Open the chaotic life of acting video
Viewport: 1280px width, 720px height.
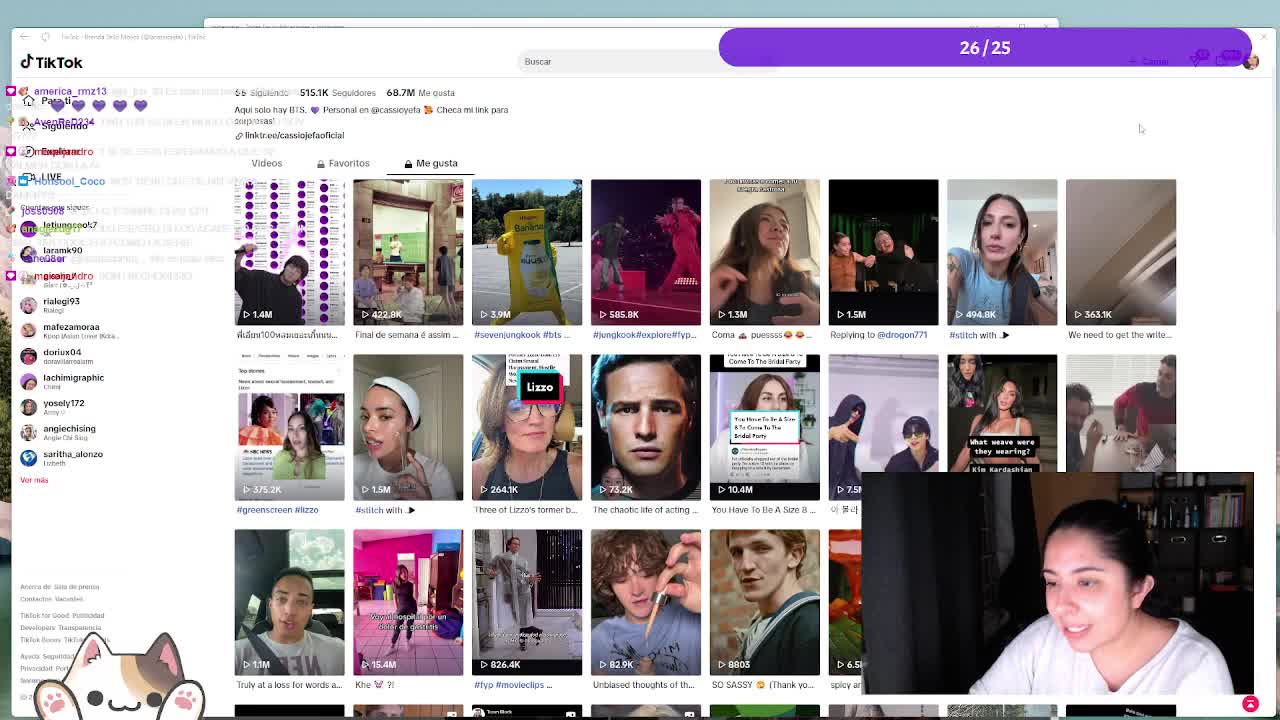(646, 427)
